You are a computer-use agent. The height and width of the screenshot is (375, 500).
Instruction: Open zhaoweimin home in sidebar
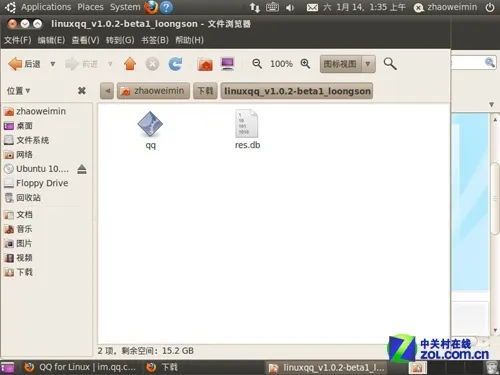pyautogui.click(x=35, y=111)
